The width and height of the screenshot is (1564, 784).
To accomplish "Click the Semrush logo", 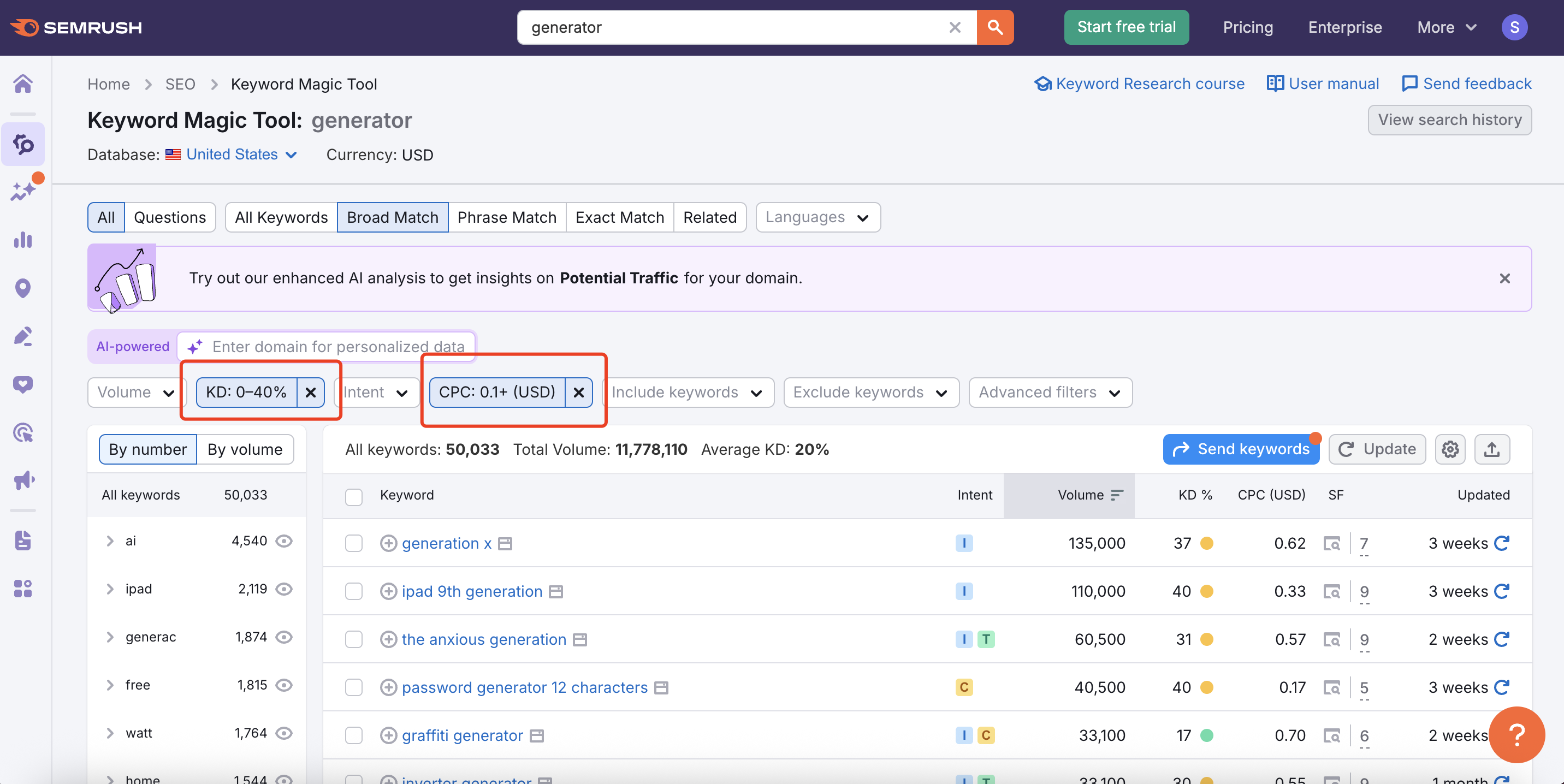I will point(76,27).
